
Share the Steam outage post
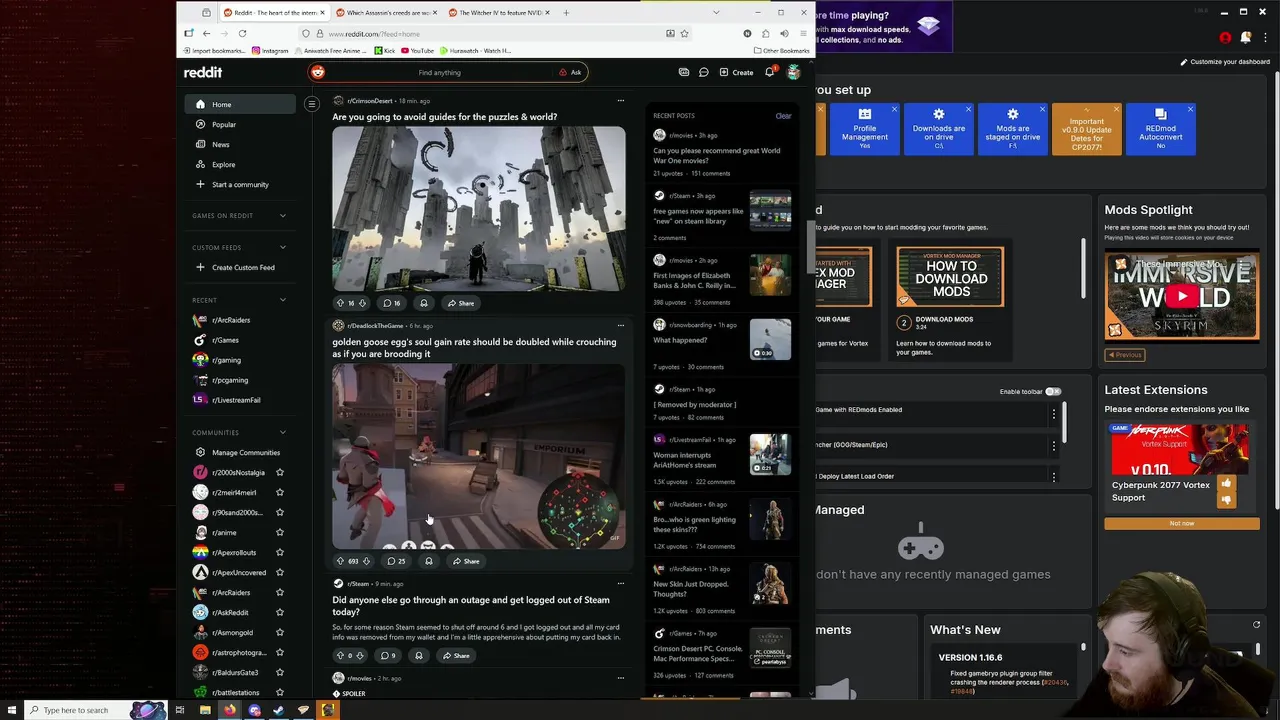[455, 656]
